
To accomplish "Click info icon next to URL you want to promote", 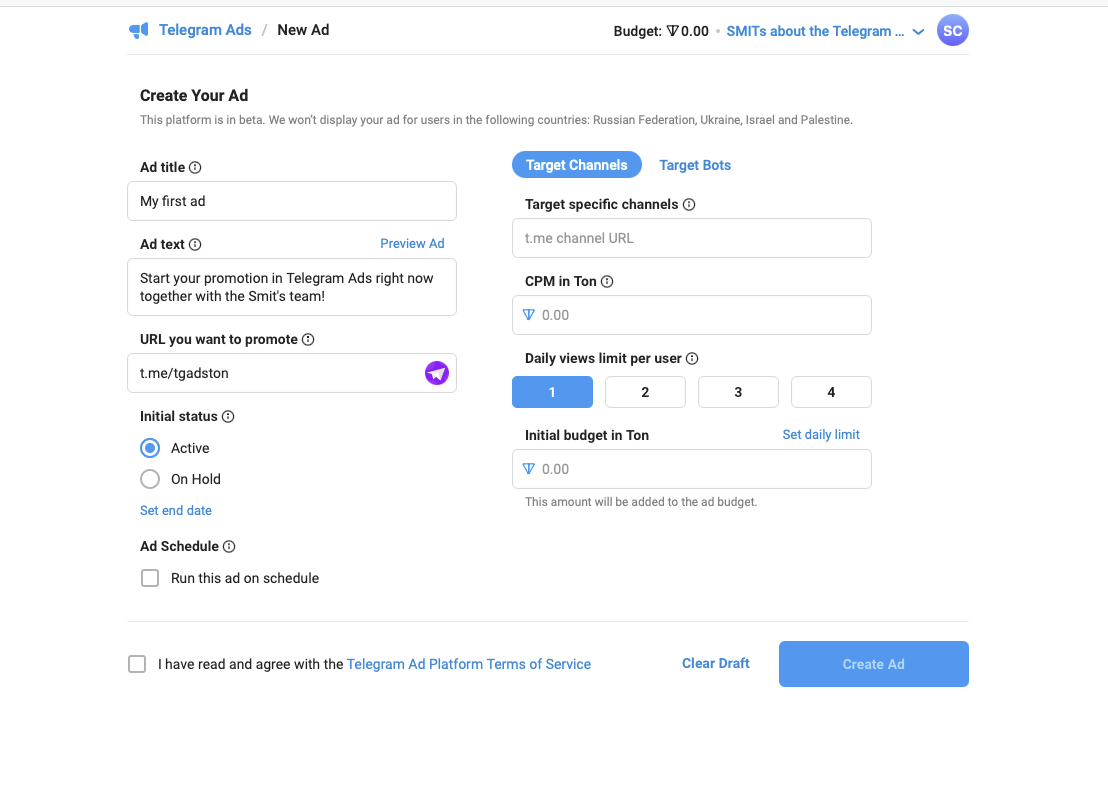I will click(x=308, y=339).
